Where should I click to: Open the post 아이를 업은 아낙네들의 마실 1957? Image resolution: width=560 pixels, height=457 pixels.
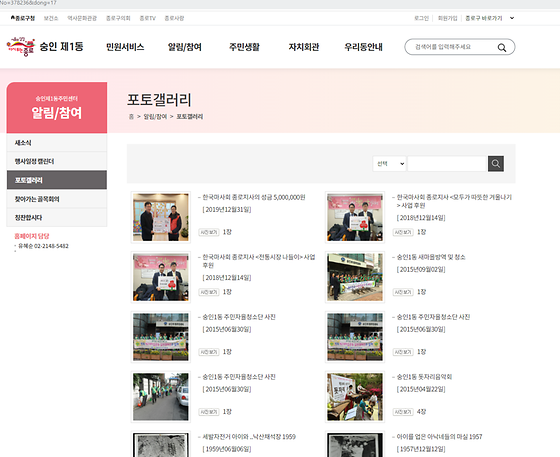[439, 437]
